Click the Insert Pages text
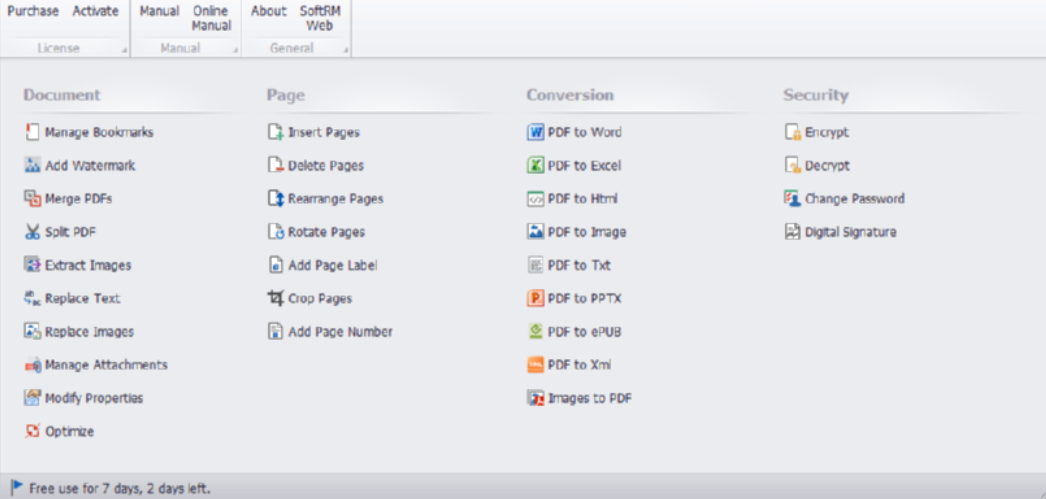Screen dimensions: 1046x499 coord(324,132)
